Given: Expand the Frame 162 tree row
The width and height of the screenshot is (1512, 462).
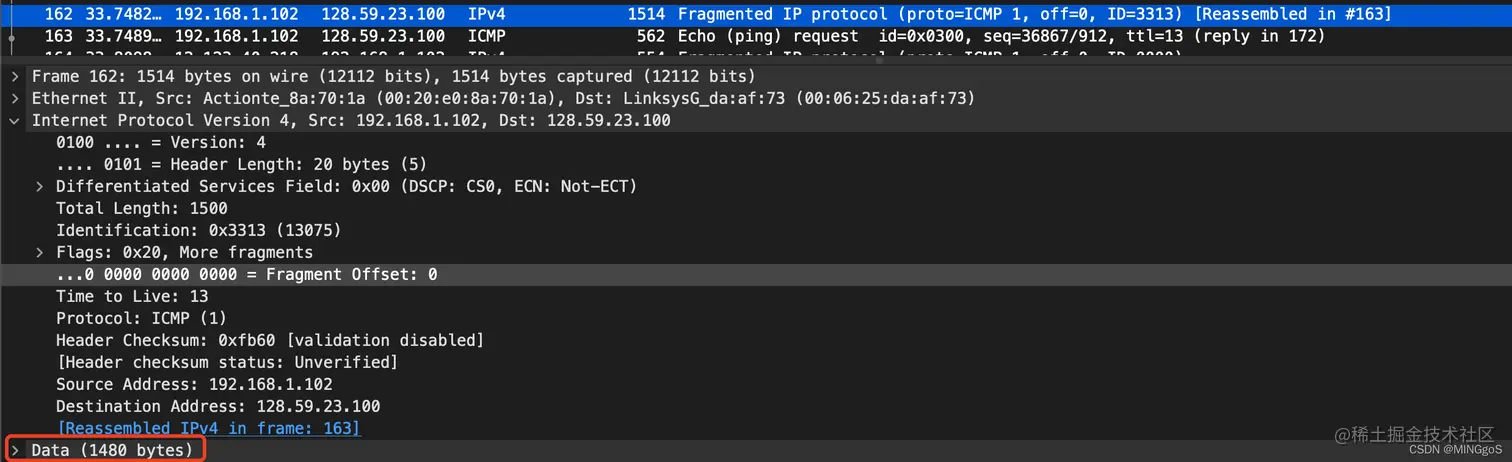Looking at the screenshot, I should (14, 76).
